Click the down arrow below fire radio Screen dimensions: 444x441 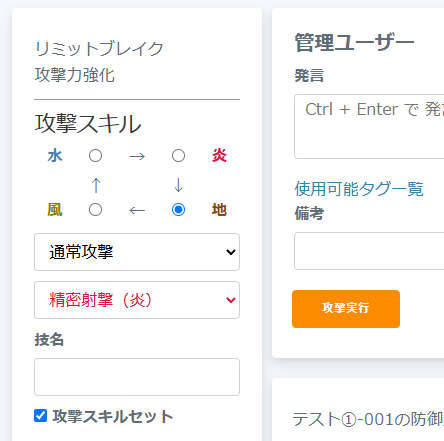tap(179, 185)
